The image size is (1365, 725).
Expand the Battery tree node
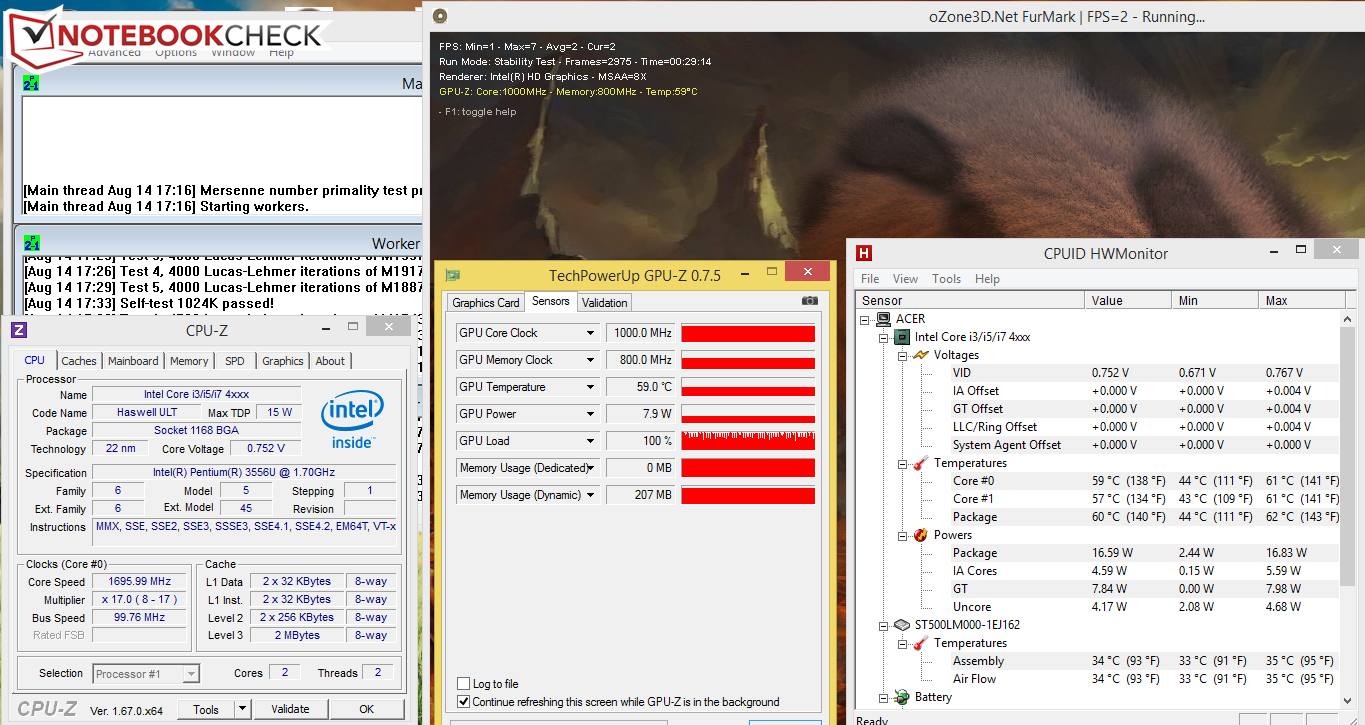point(884,697)
